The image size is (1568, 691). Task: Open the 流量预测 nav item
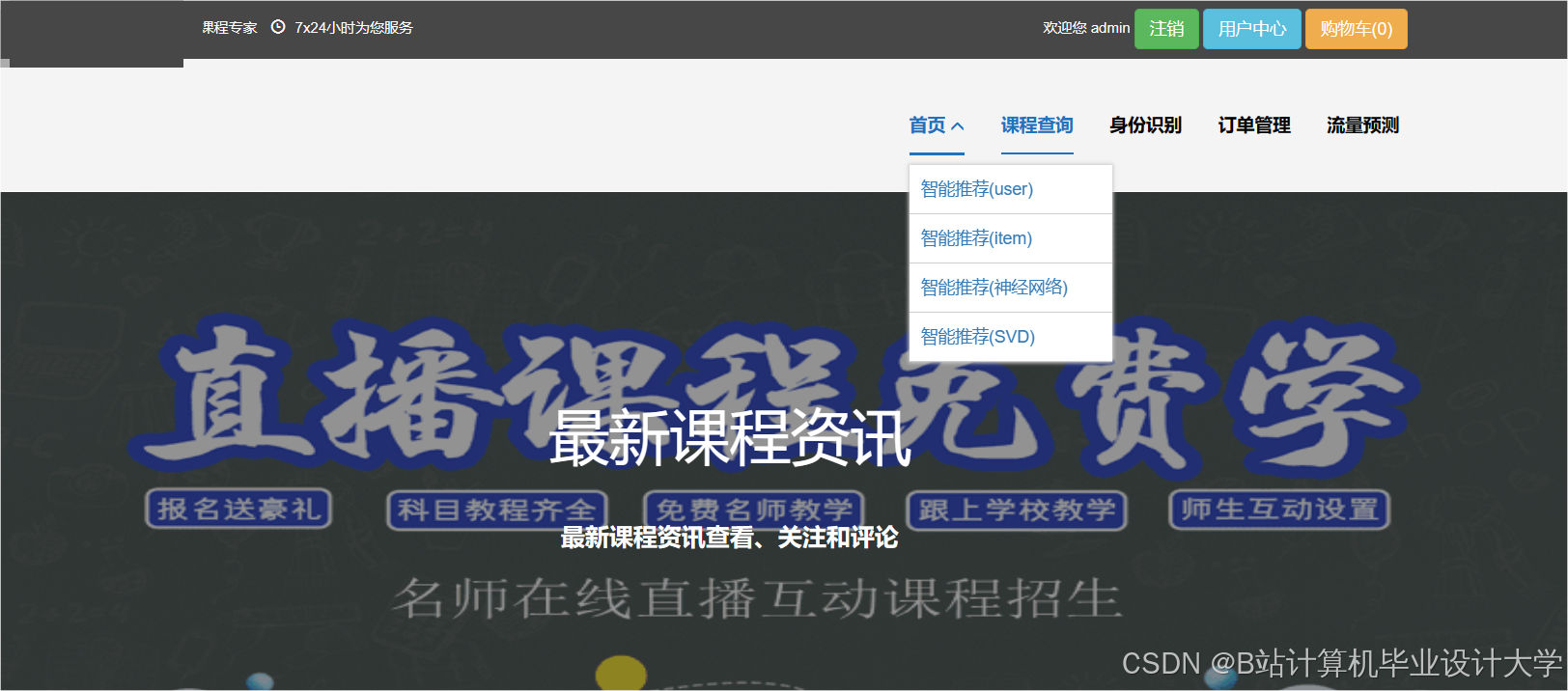point(1362,125)
